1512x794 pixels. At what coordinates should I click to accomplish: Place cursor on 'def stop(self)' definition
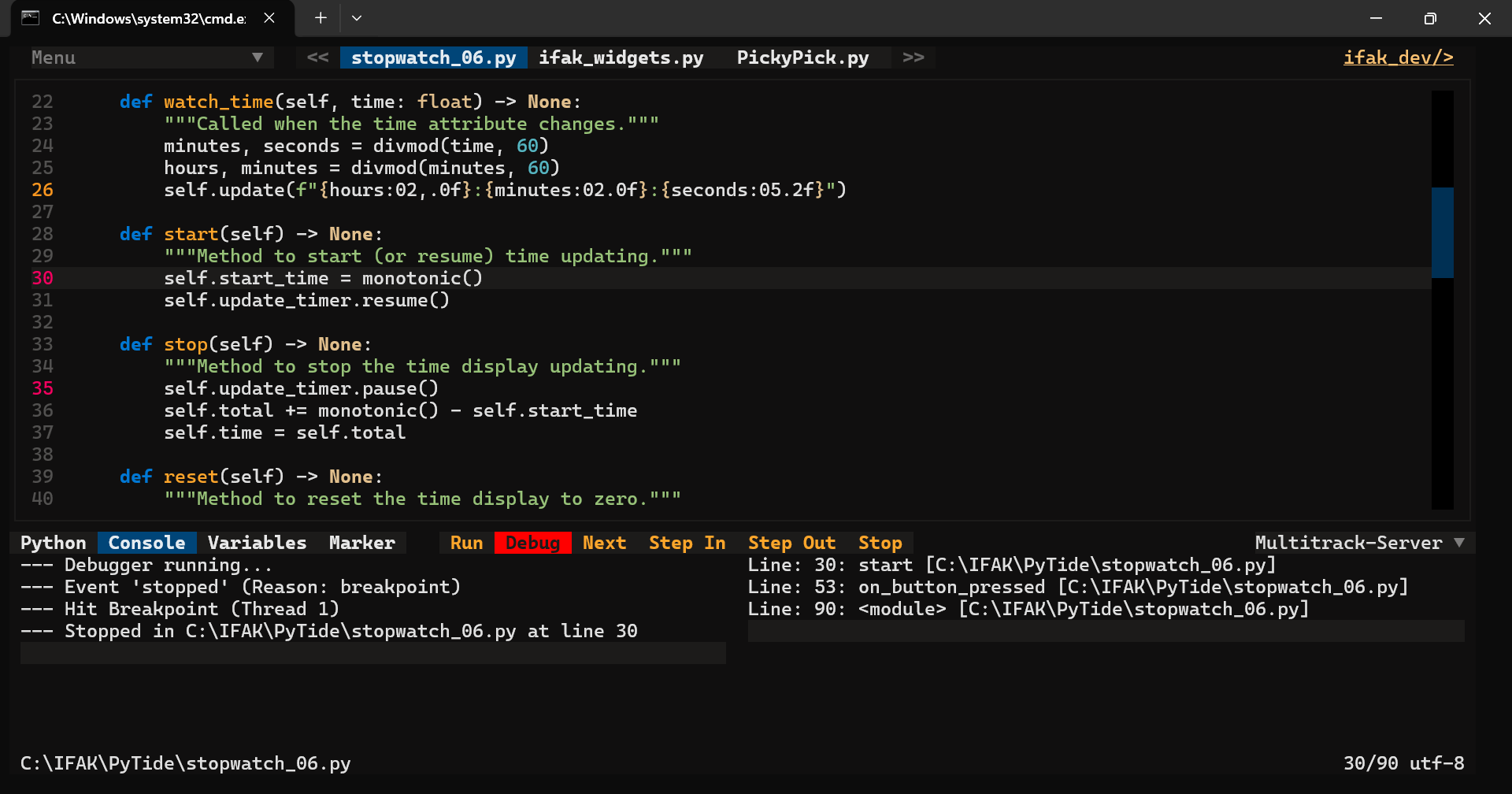tap(246, 344)
